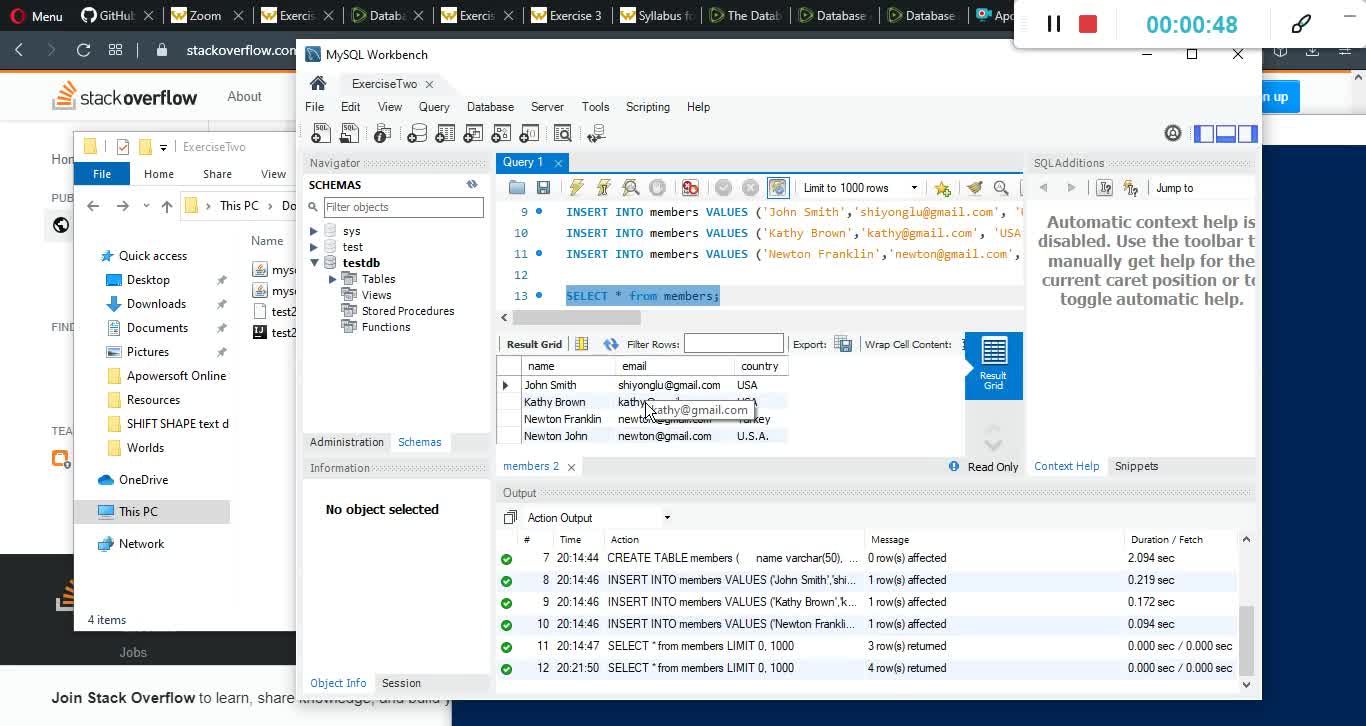The width and height of the screenshot is (1366, 726).
Task: Close the ExerciseTwo connection tab
Action: 429,84
